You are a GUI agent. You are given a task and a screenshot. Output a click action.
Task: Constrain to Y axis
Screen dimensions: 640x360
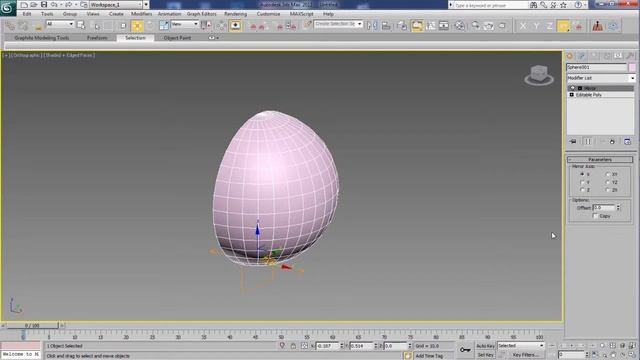coord(536,26)
